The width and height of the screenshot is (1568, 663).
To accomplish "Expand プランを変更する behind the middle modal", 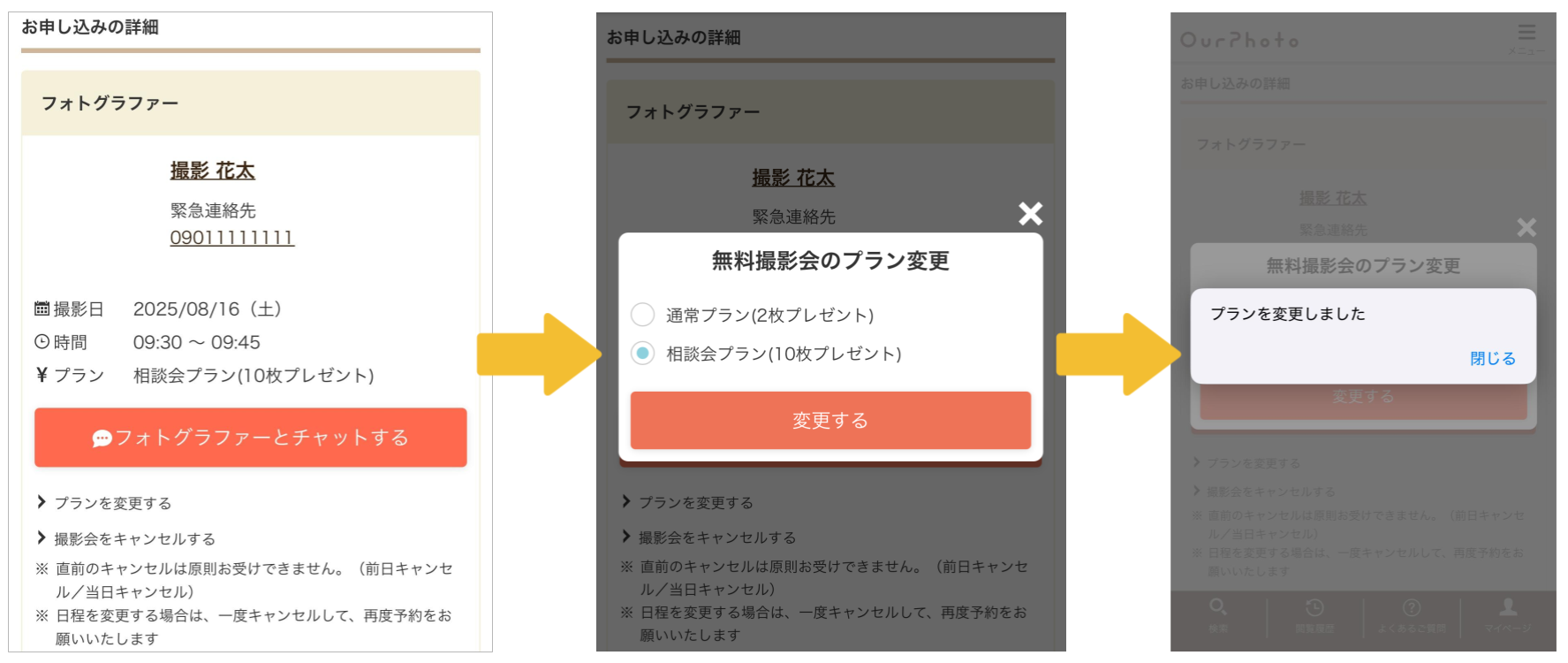I will tap(695, 502).
